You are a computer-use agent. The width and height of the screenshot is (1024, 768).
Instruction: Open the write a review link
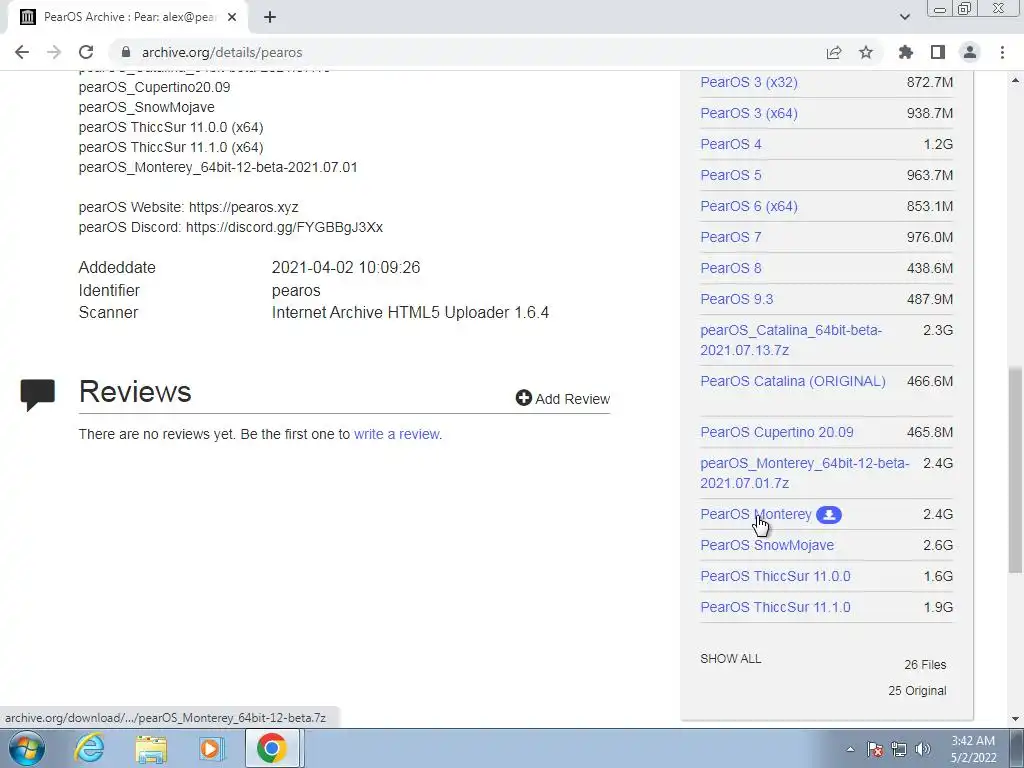[x=396, y=434]
